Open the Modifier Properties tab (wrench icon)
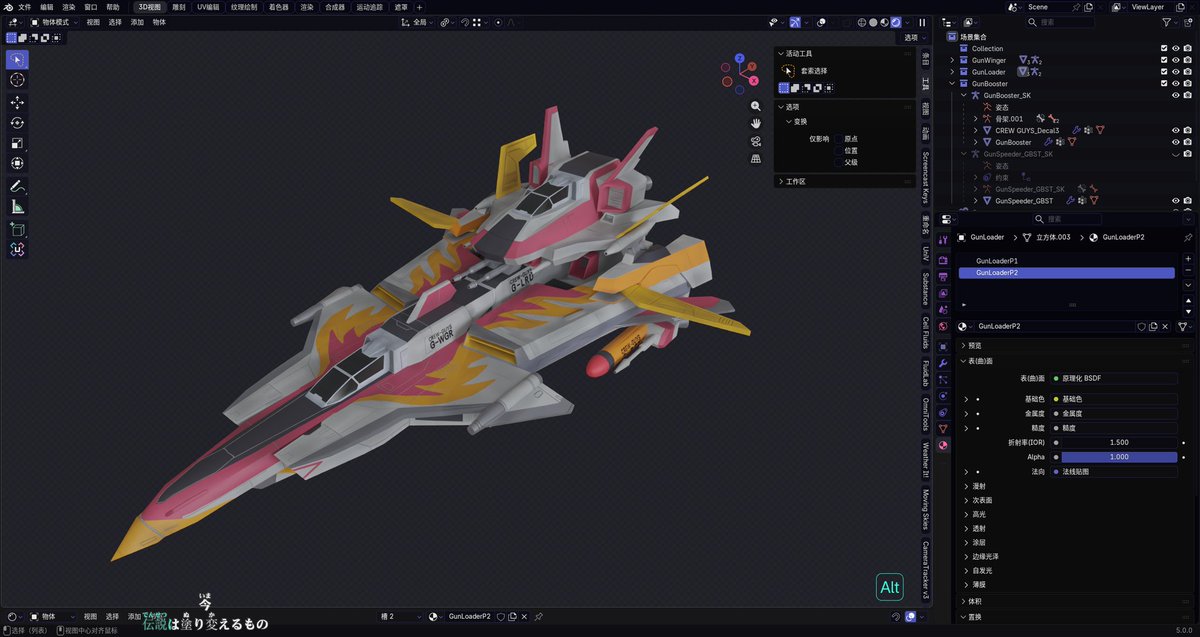The image size is (1200, 637). 944,362
